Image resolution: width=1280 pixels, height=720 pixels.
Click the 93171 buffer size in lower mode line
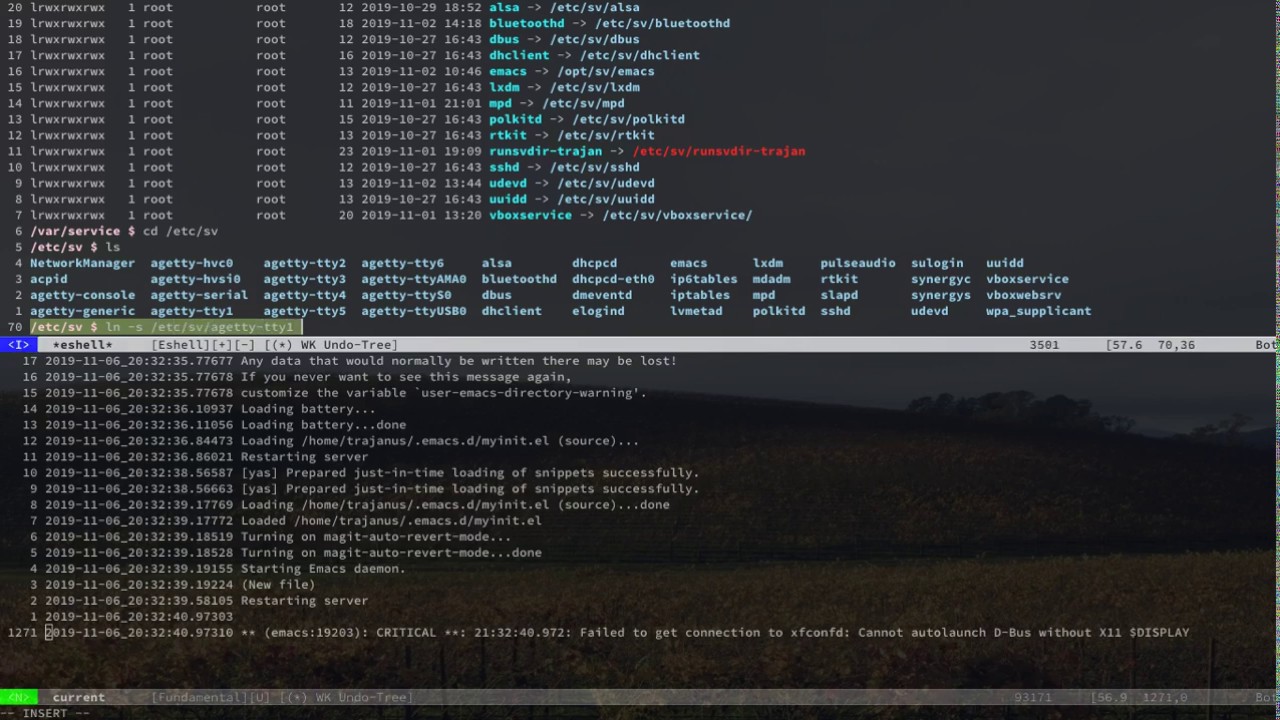(x=1033, y=697)
